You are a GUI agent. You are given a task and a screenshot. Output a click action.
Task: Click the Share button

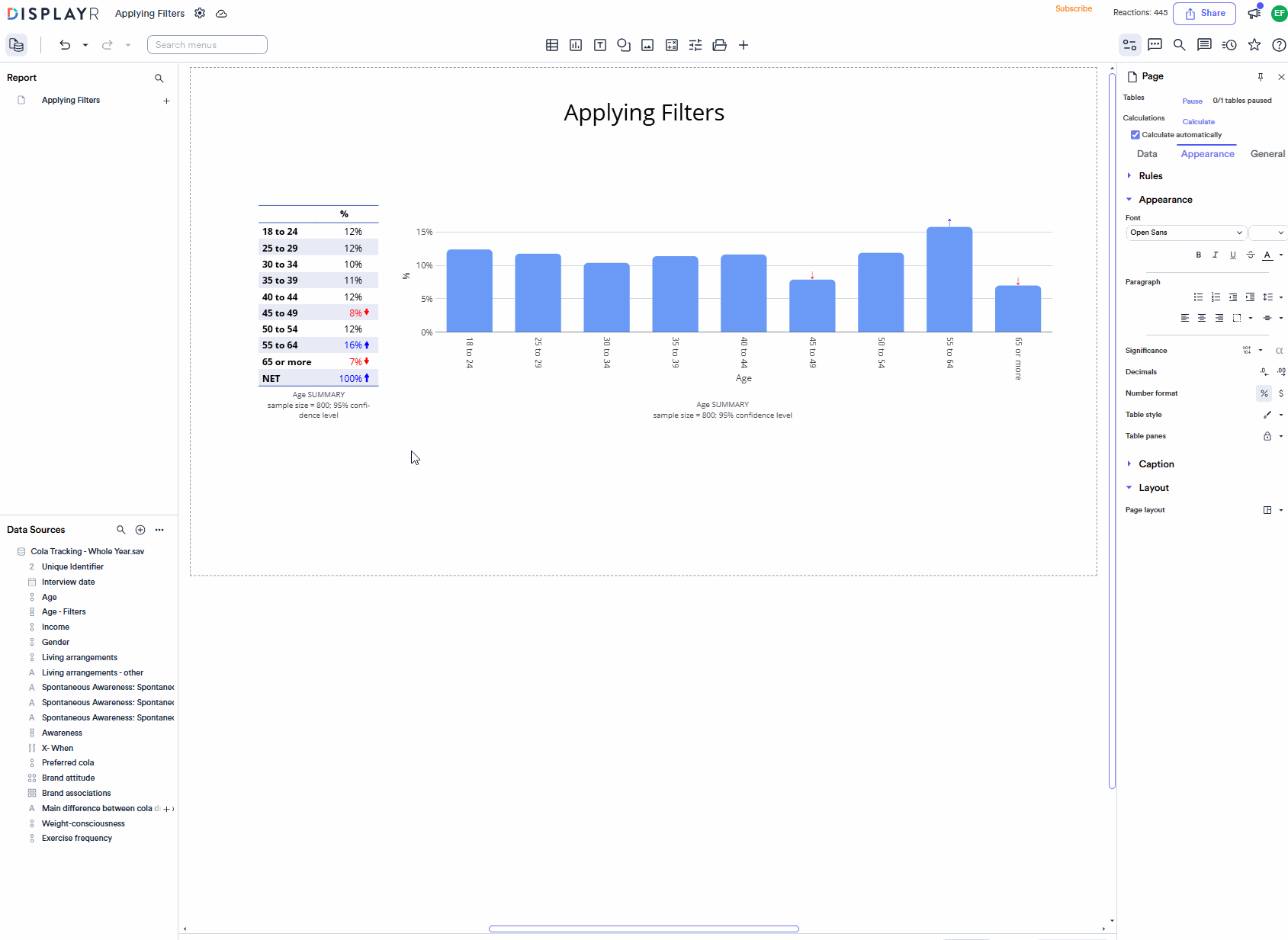click(1205, 13)
